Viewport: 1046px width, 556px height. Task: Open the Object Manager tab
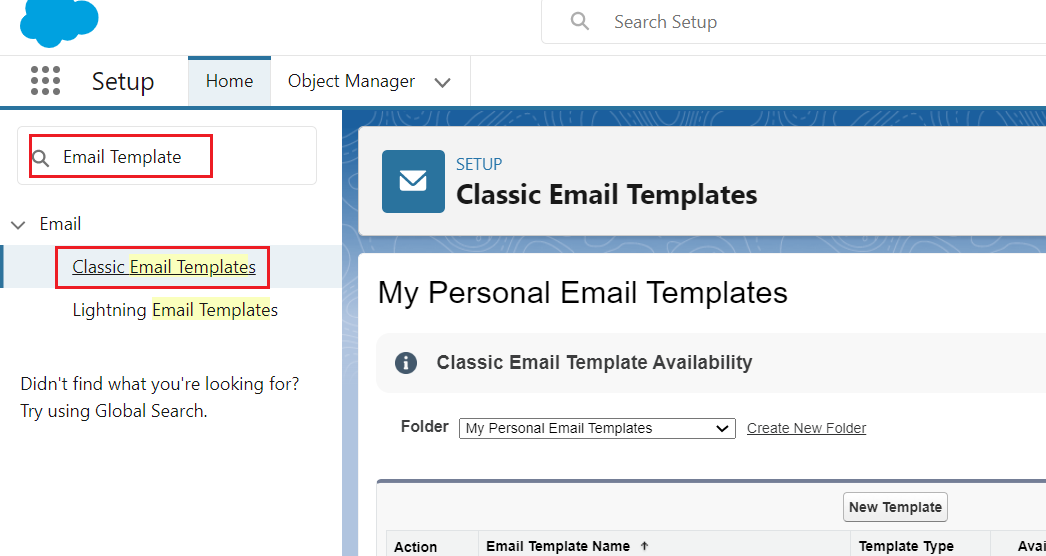(352, 81)
